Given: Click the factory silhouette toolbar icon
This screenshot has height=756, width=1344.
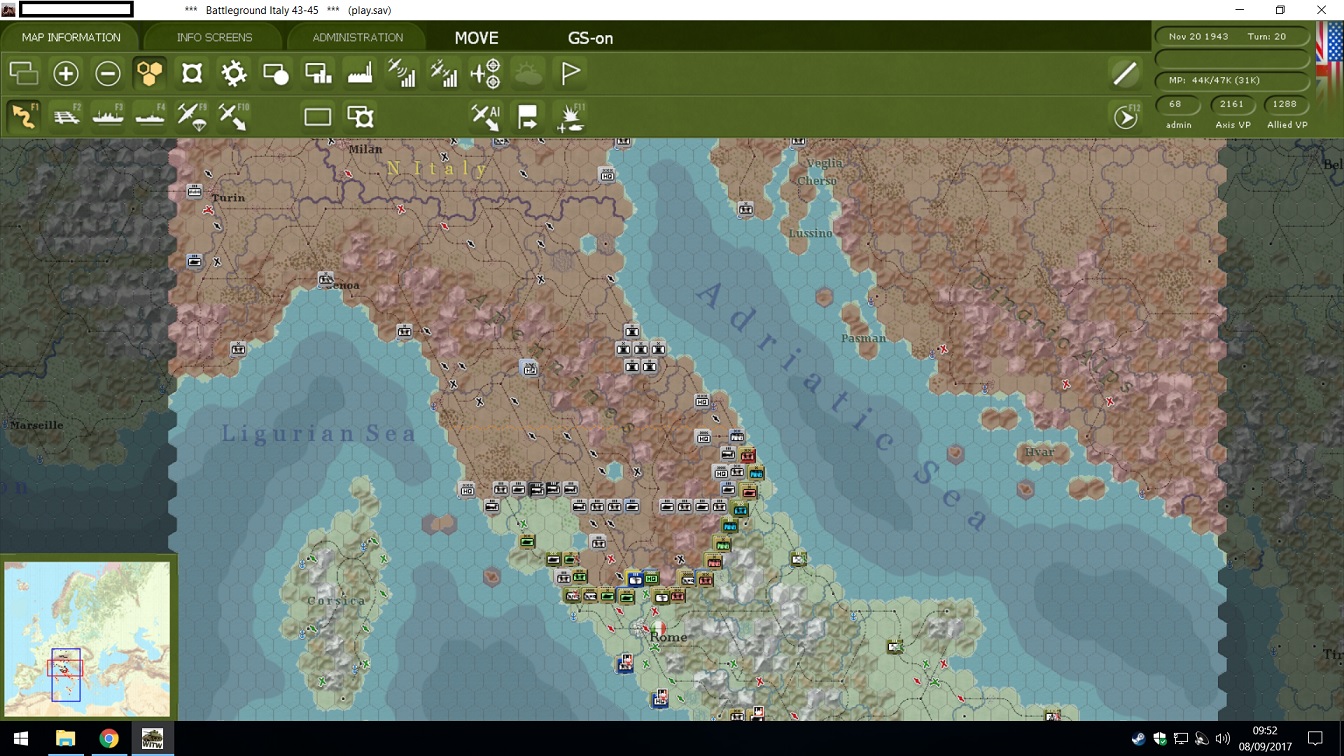Looking at the screenshot, I should (x=360, y=73).
